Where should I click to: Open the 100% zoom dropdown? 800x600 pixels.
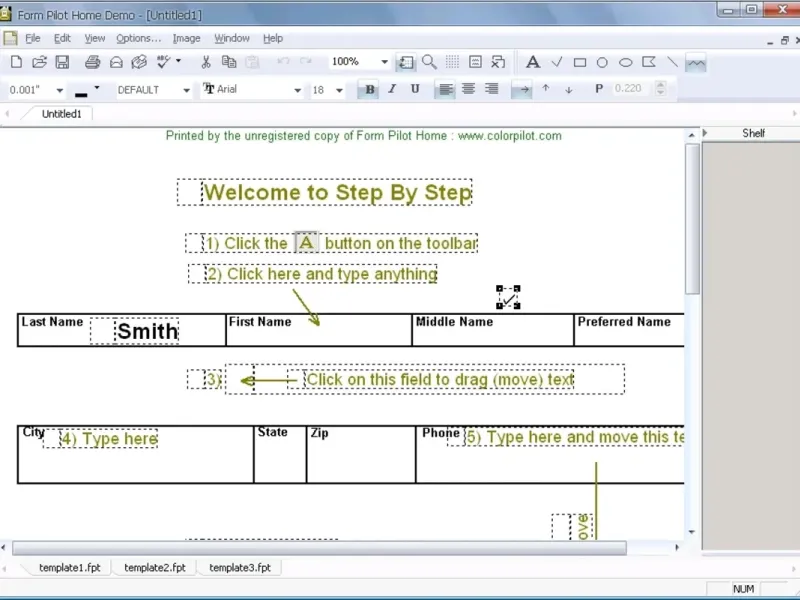[x=384, y=62]
